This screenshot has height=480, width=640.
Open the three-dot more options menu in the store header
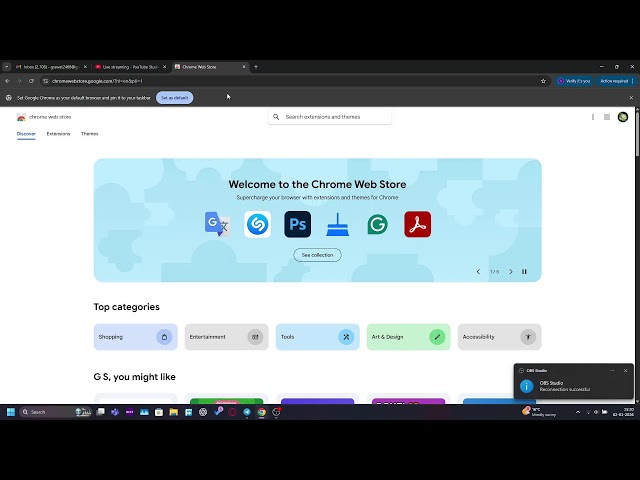[x=593, y=117]
